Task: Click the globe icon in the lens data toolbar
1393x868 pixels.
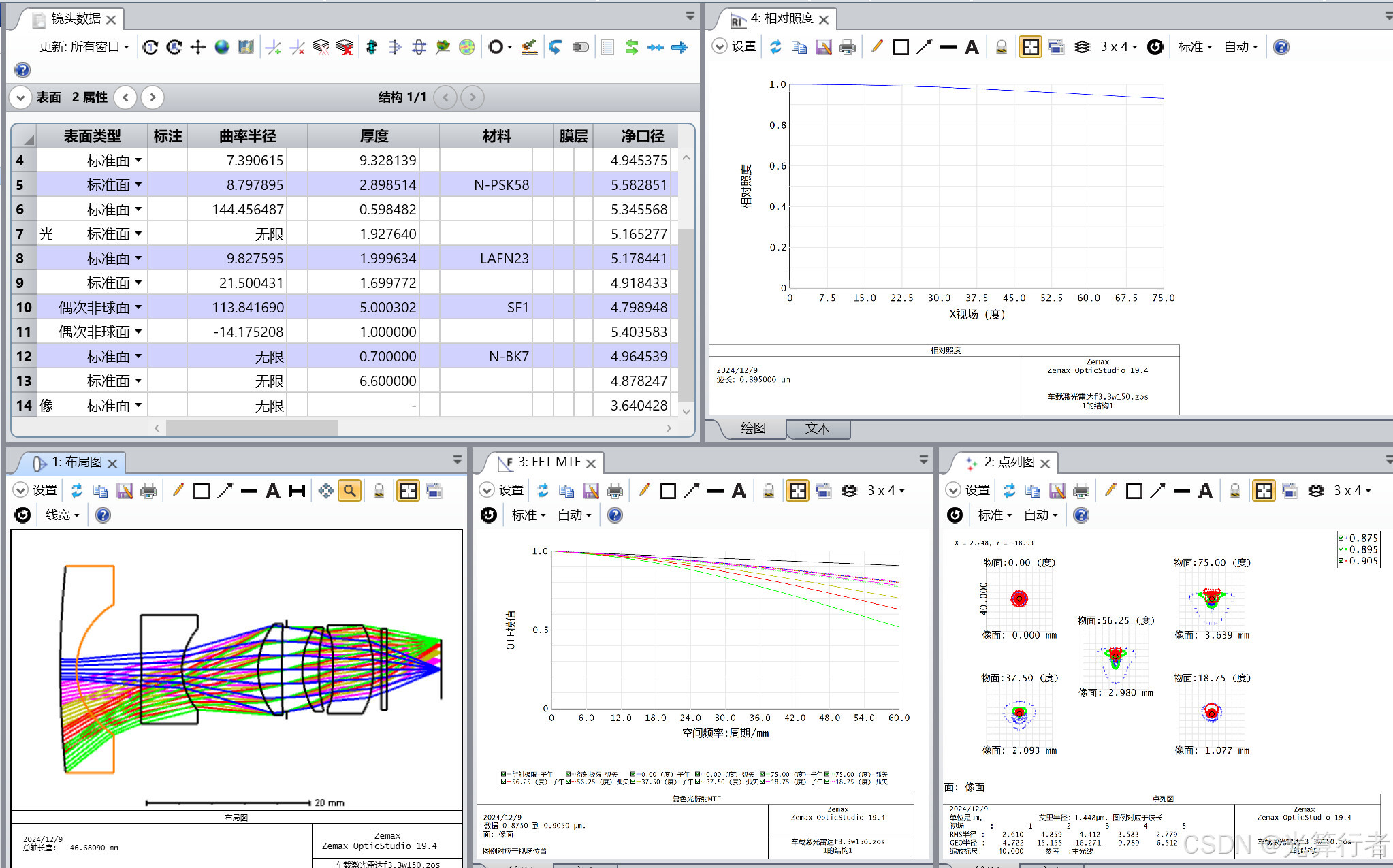Action: click(x=222, y=47)
